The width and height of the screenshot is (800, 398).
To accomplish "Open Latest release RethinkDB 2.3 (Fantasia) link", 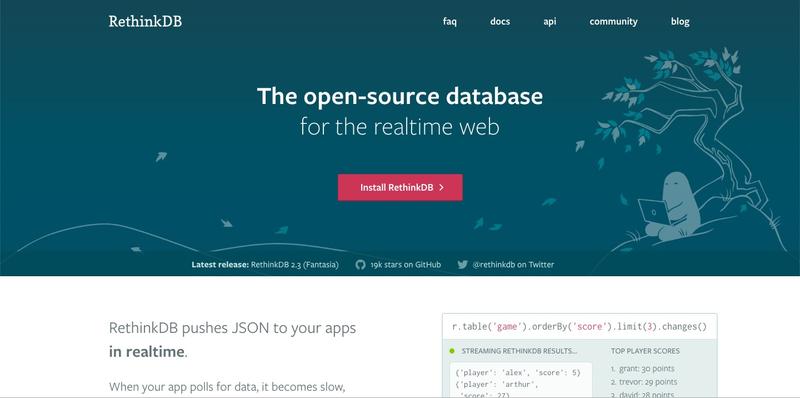I will point(265,265).
